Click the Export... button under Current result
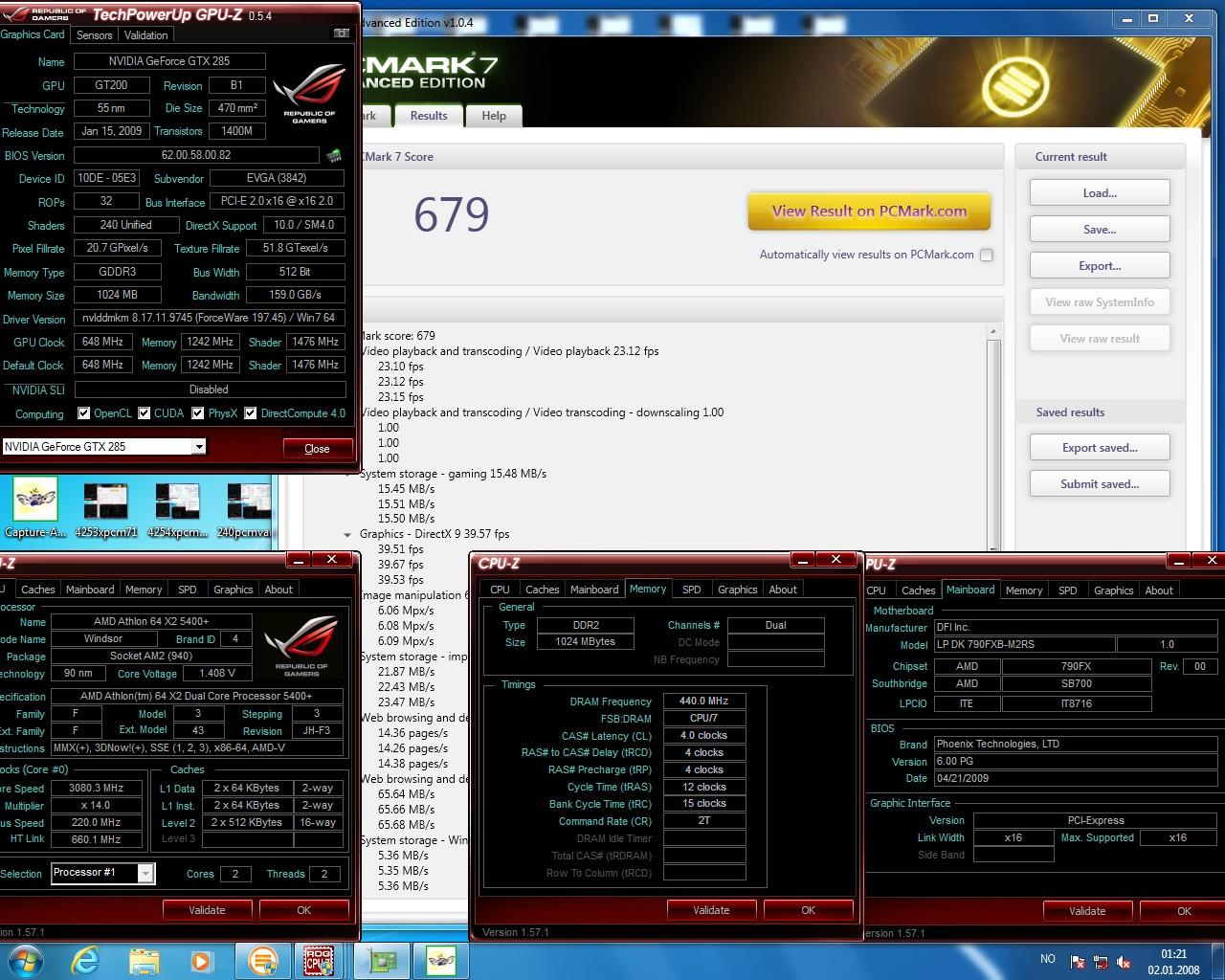This screenshot has height=980, width=1225. coord(1100,265)
